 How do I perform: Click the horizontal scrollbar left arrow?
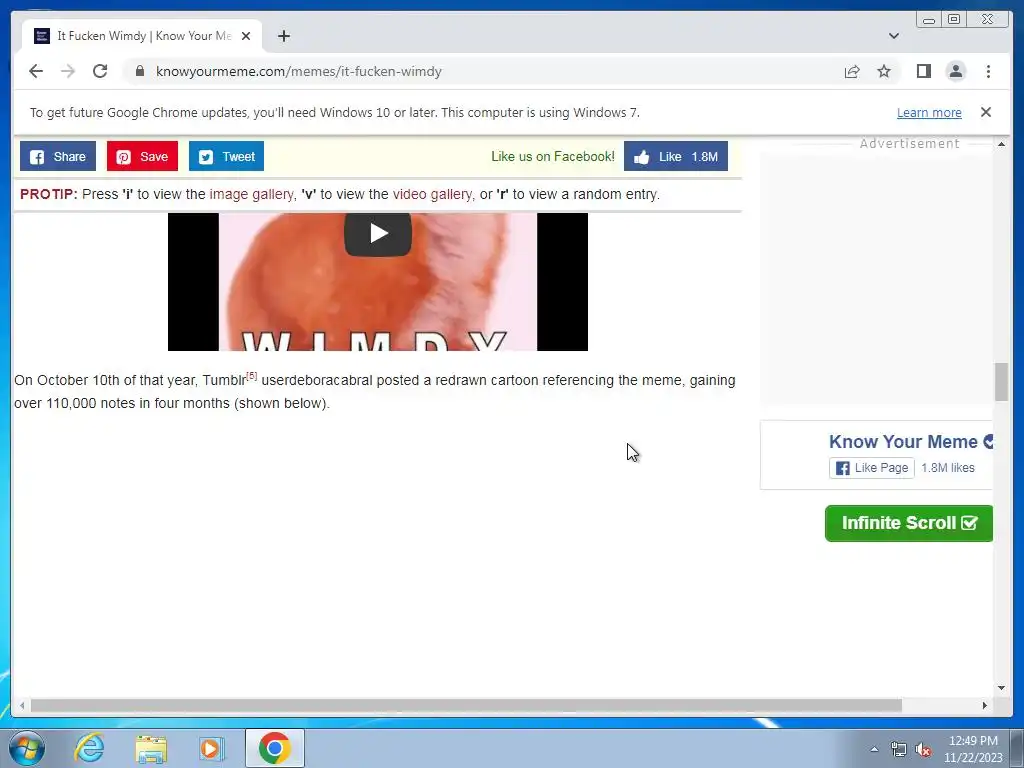point(22,705)
